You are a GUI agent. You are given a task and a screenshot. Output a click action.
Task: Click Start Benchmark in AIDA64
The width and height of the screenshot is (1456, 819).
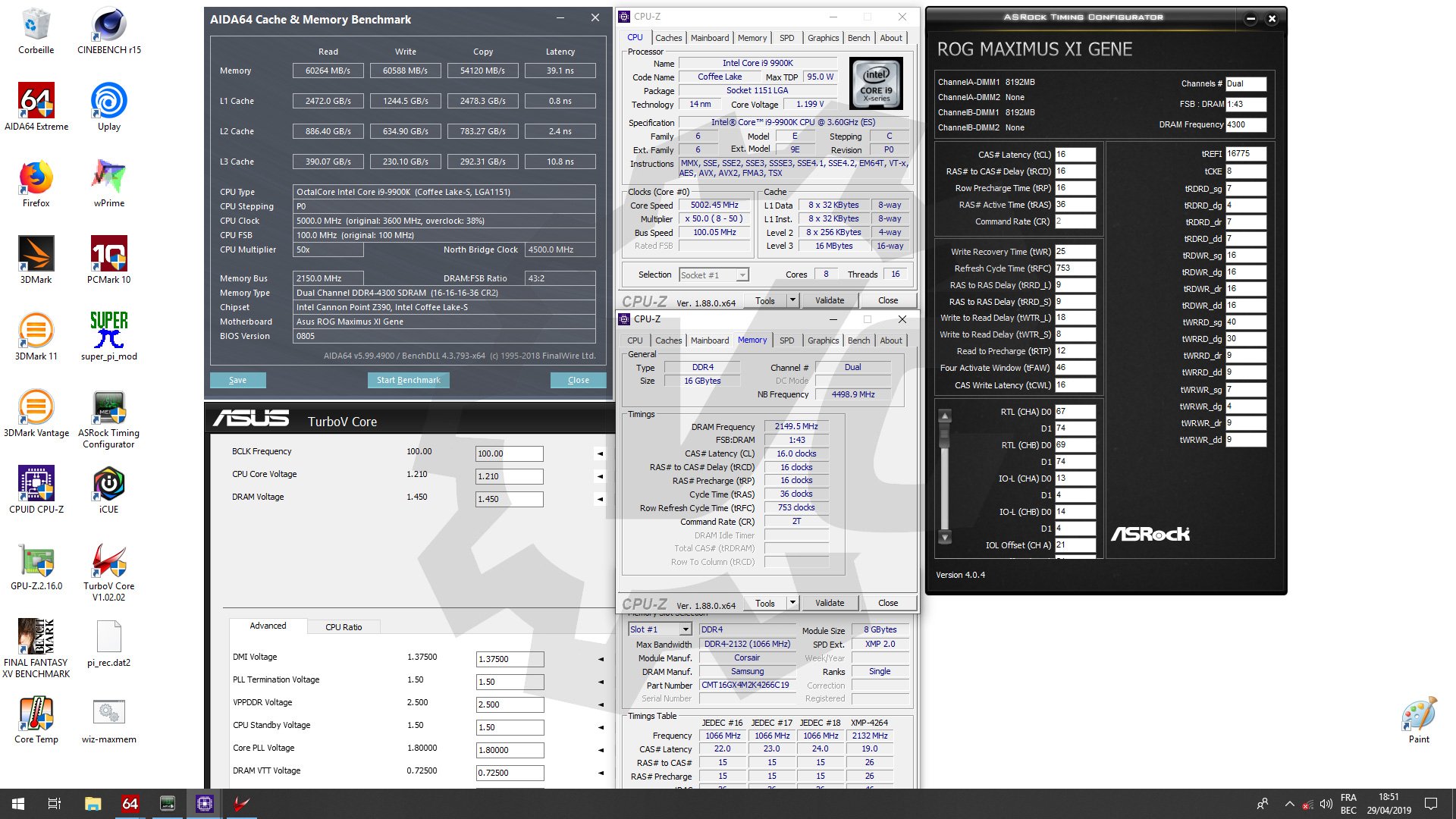408,380
